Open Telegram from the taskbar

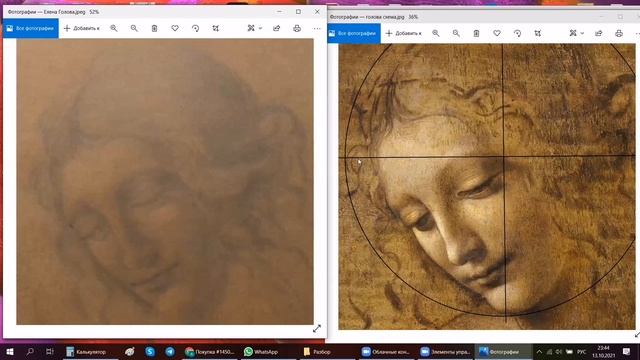click(x=170, y=351)
